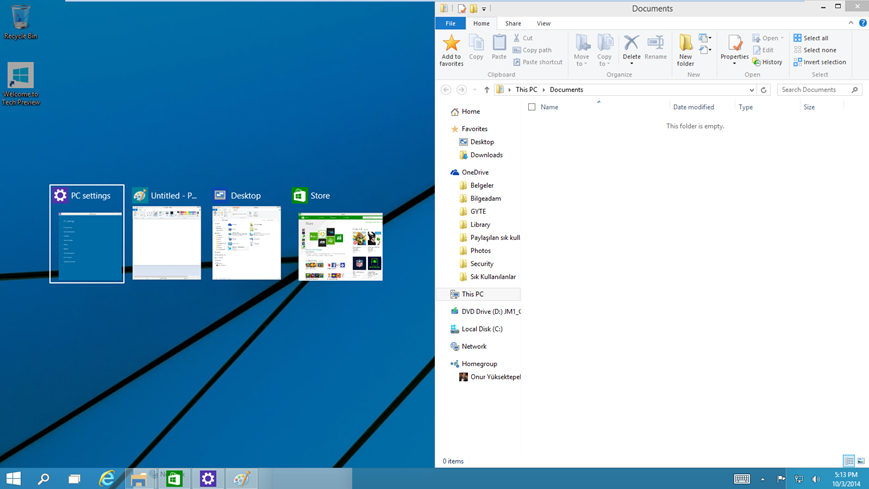The height and width of the screenshot is (489, 869).
Task: Select Bilgeadam folder under OneDrive
Action: coord(480,198)
